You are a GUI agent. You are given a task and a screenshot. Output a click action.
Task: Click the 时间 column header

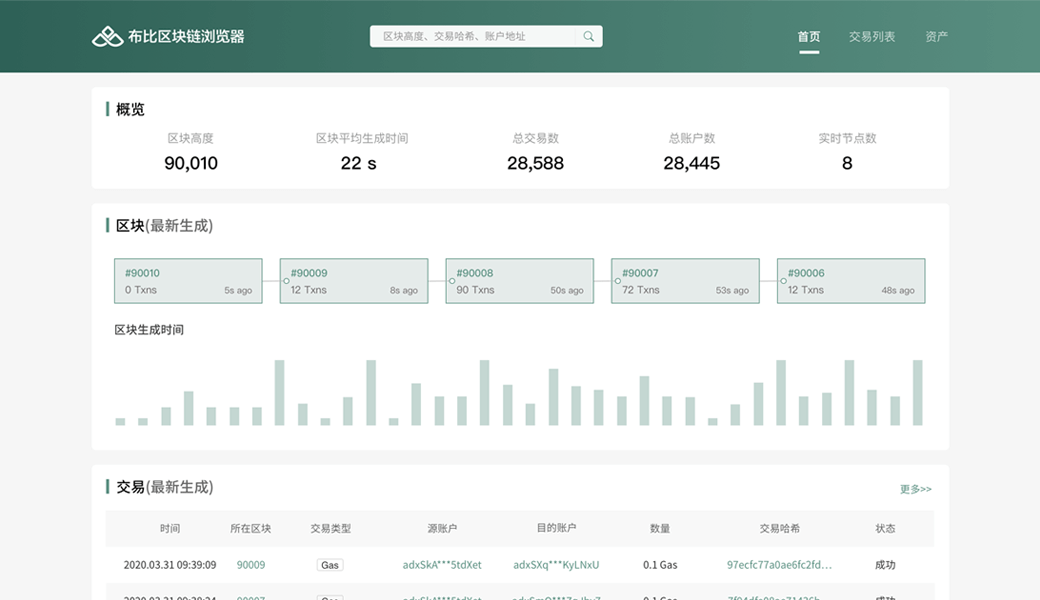point(170,528)
